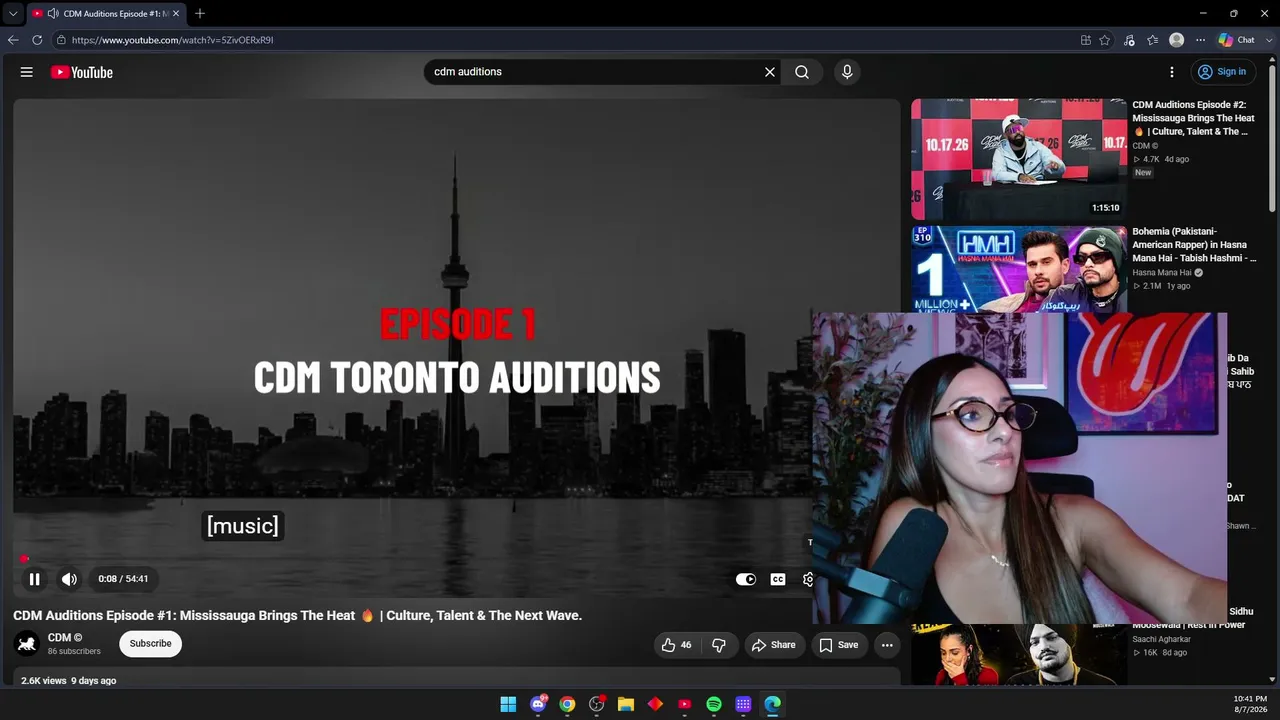
Task: Open the browser profile avatar
Action: [1177, 40]
